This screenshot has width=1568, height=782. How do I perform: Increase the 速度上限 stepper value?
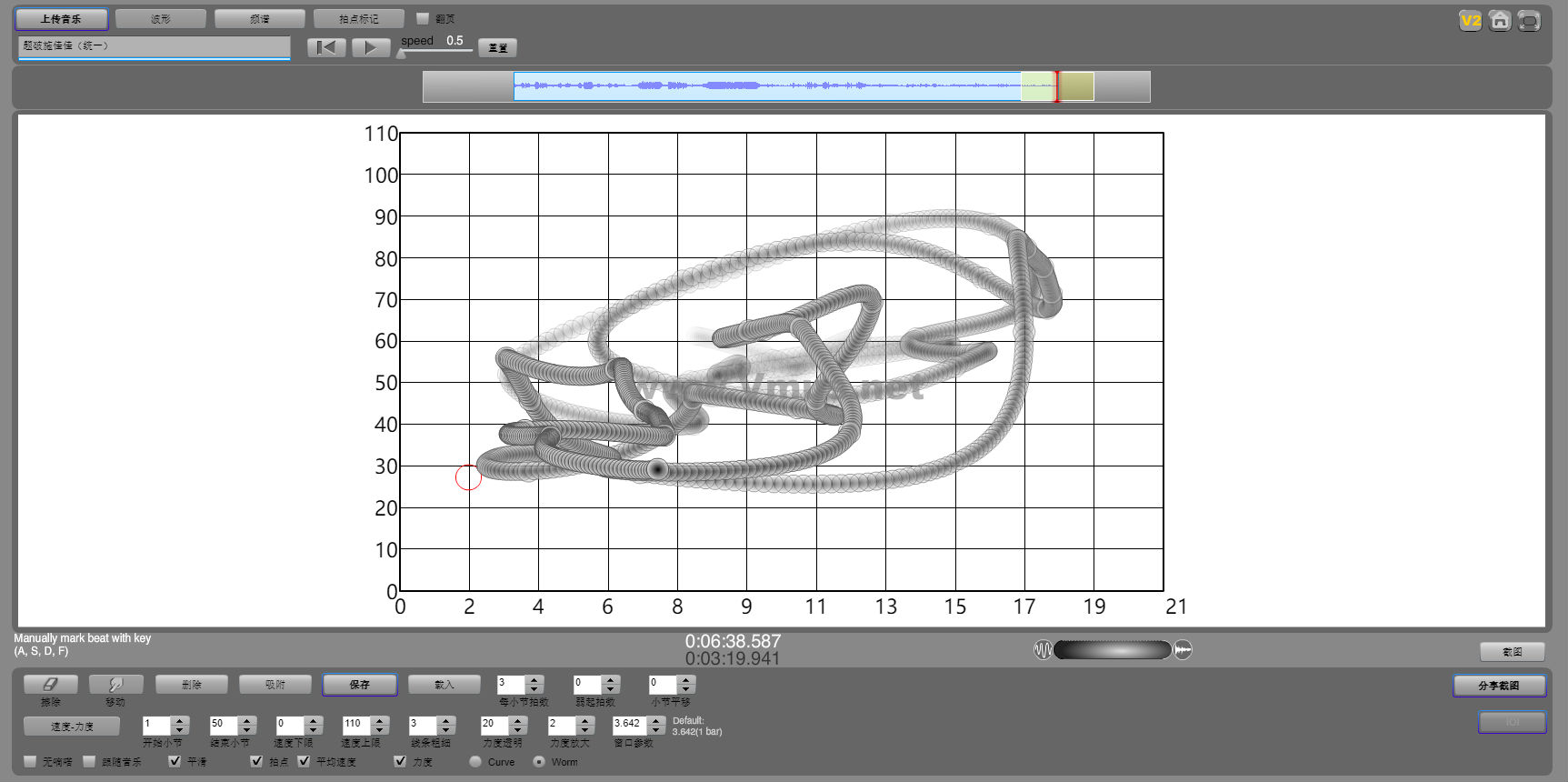(x=380, y=720)
